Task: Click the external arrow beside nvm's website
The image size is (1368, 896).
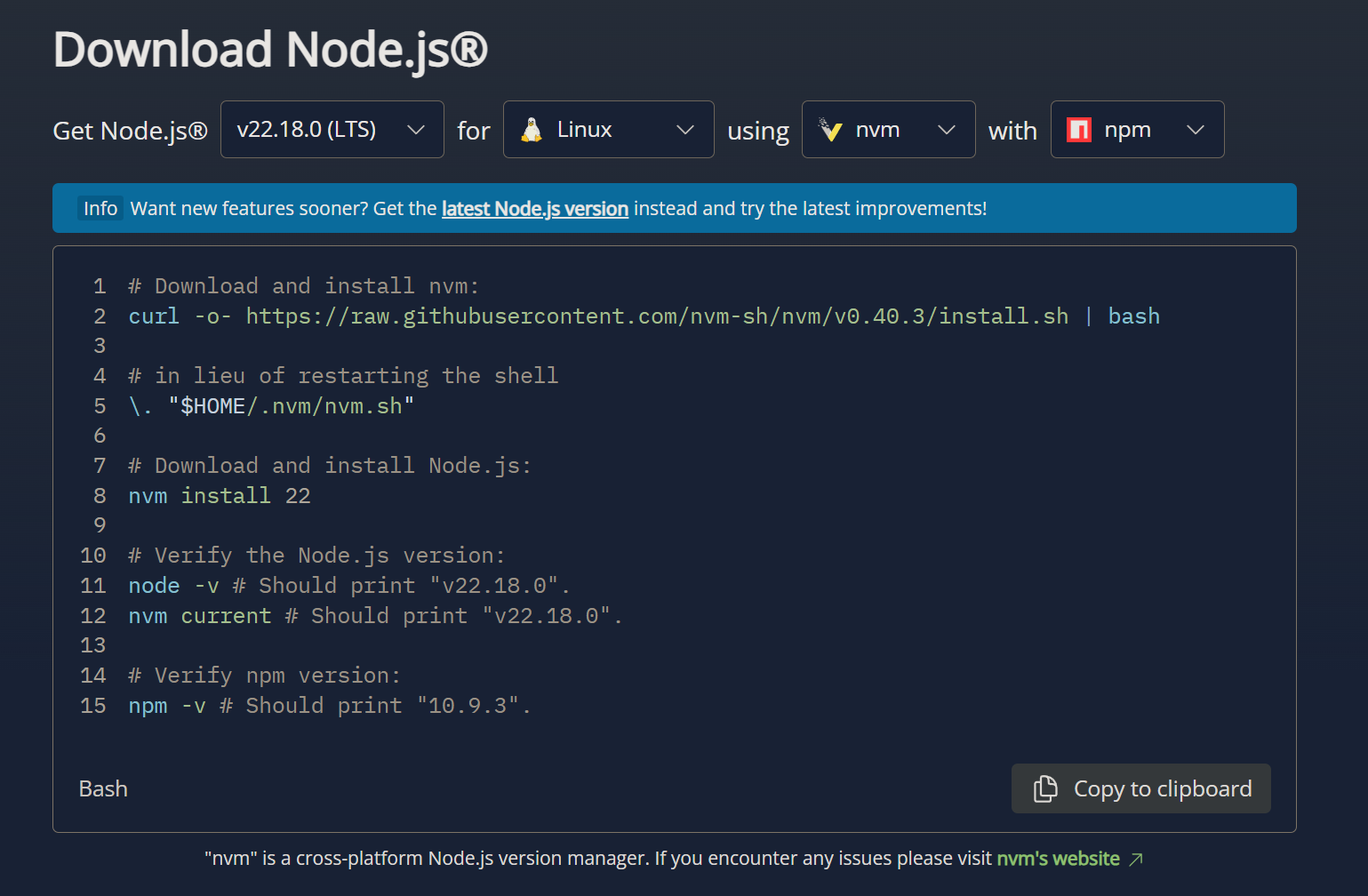Action: [1135, 859]
